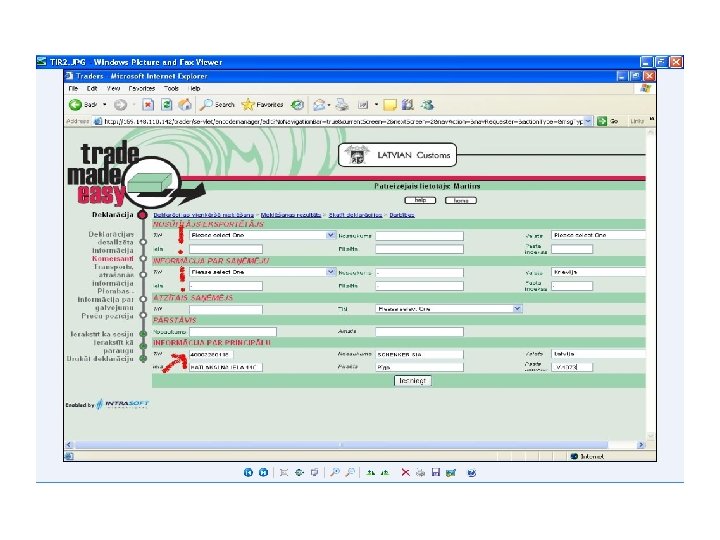Go to previous image in Picture Viewer
The image size is (720, 540).
(248, 472)
